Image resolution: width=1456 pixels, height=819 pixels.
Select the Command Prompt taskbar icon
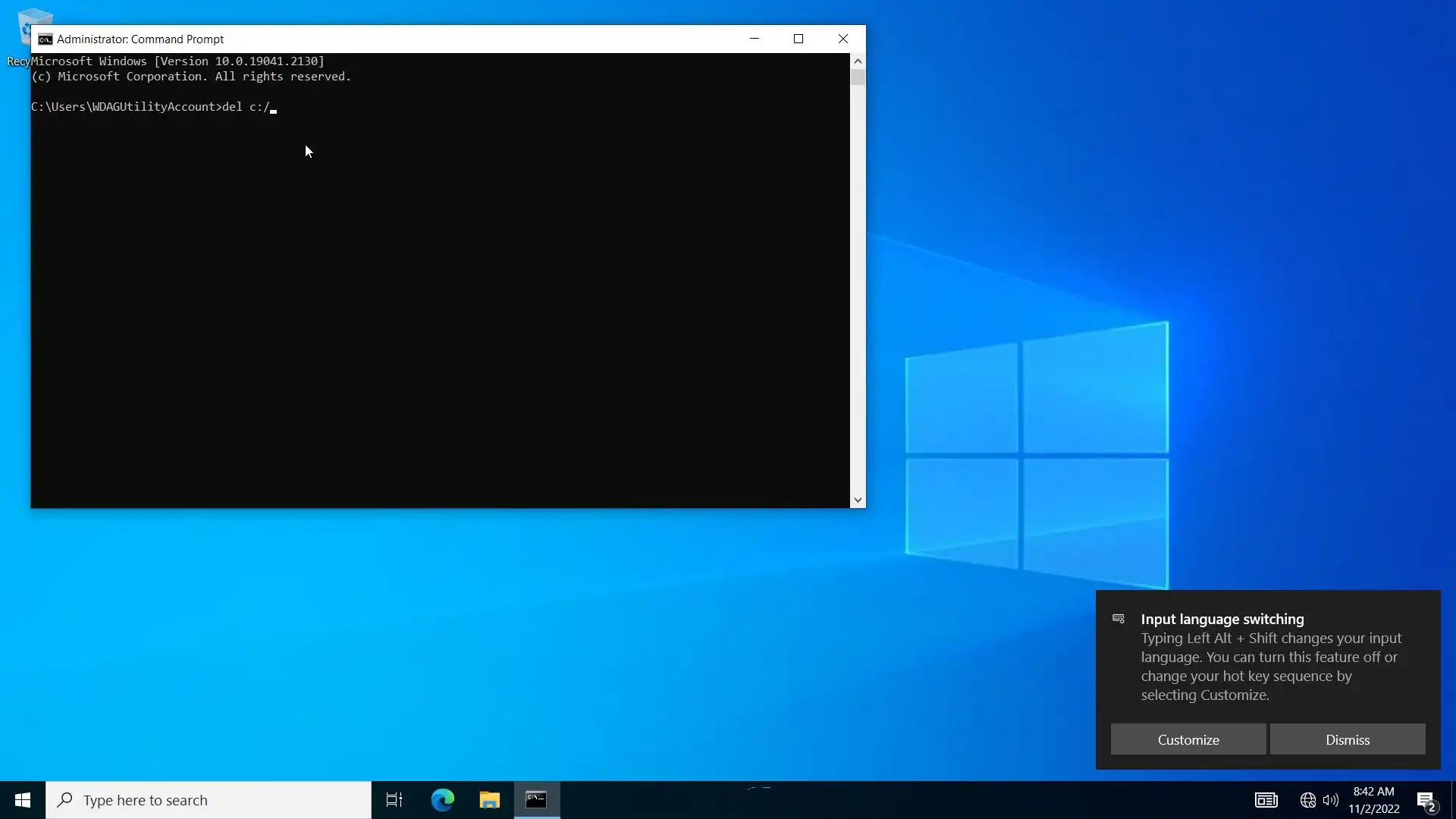537,800
